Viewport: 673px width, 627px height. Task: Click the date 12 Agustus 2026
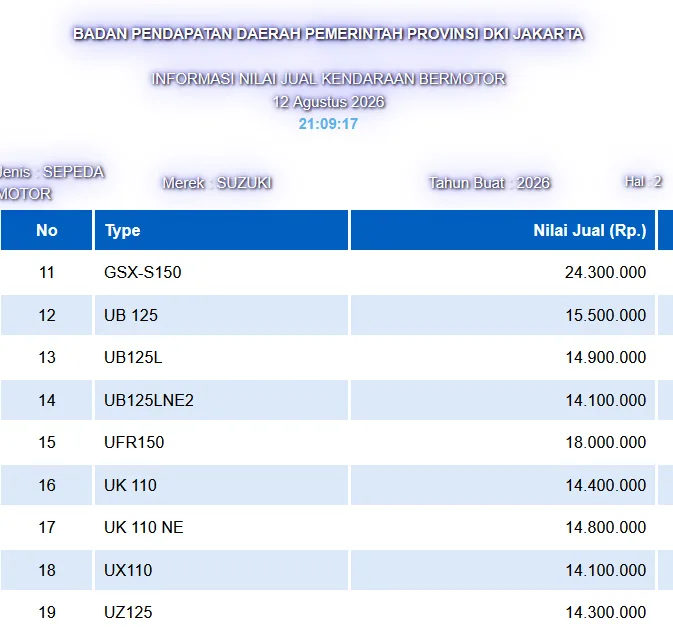[328, 102]
